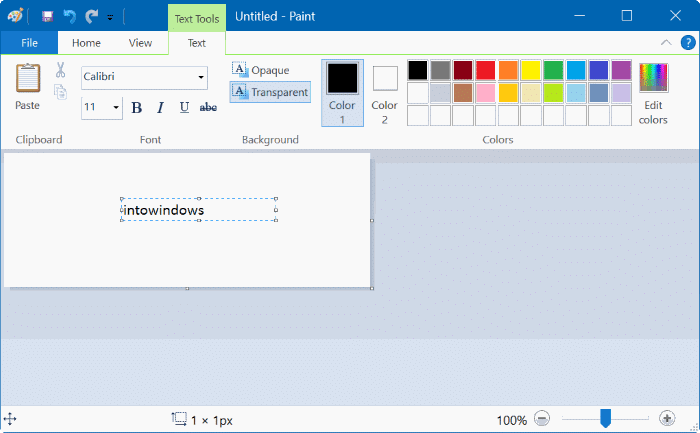Viewport: 700px width, 433px height.
Task: Select Transparent background option
Action: tap(270, 92)
